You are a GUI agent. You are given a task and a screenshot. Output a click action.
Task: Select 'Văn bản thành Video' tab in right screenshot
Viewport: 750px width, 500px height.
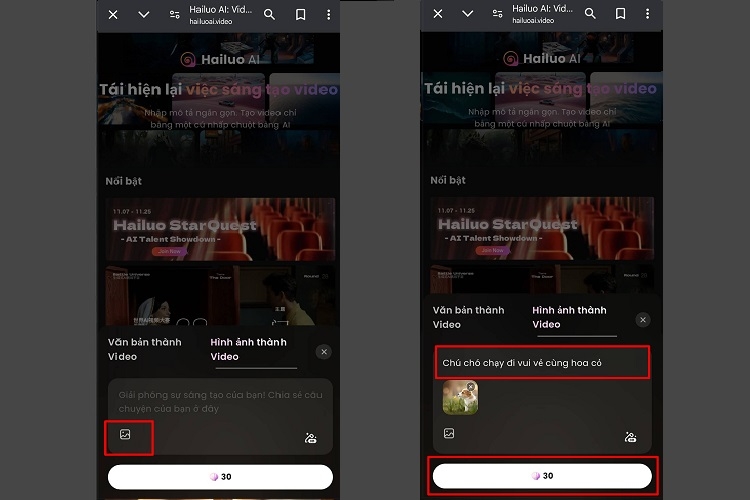[x=468, y=317]
